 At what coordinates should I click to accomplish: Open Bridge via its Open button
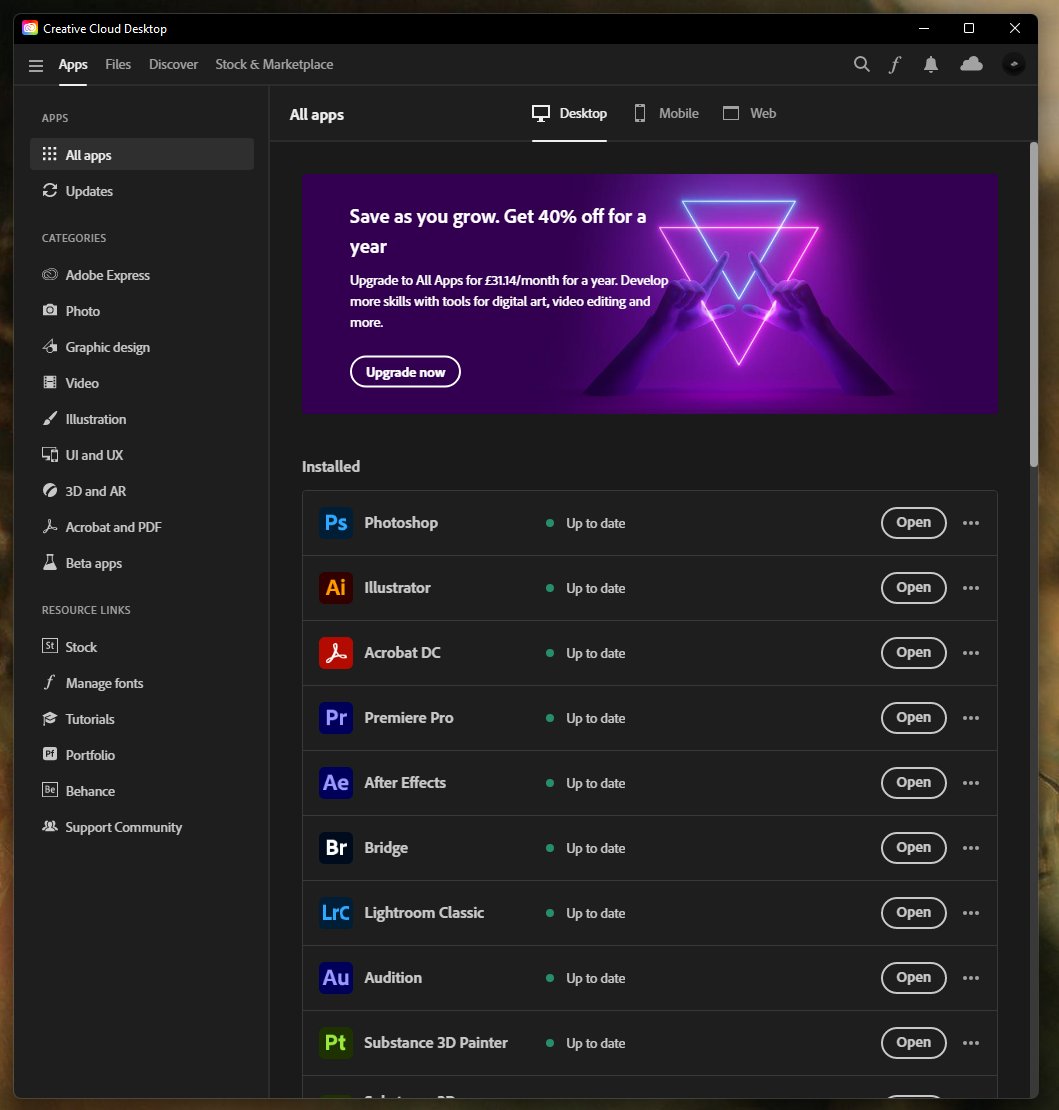(913, 847)
